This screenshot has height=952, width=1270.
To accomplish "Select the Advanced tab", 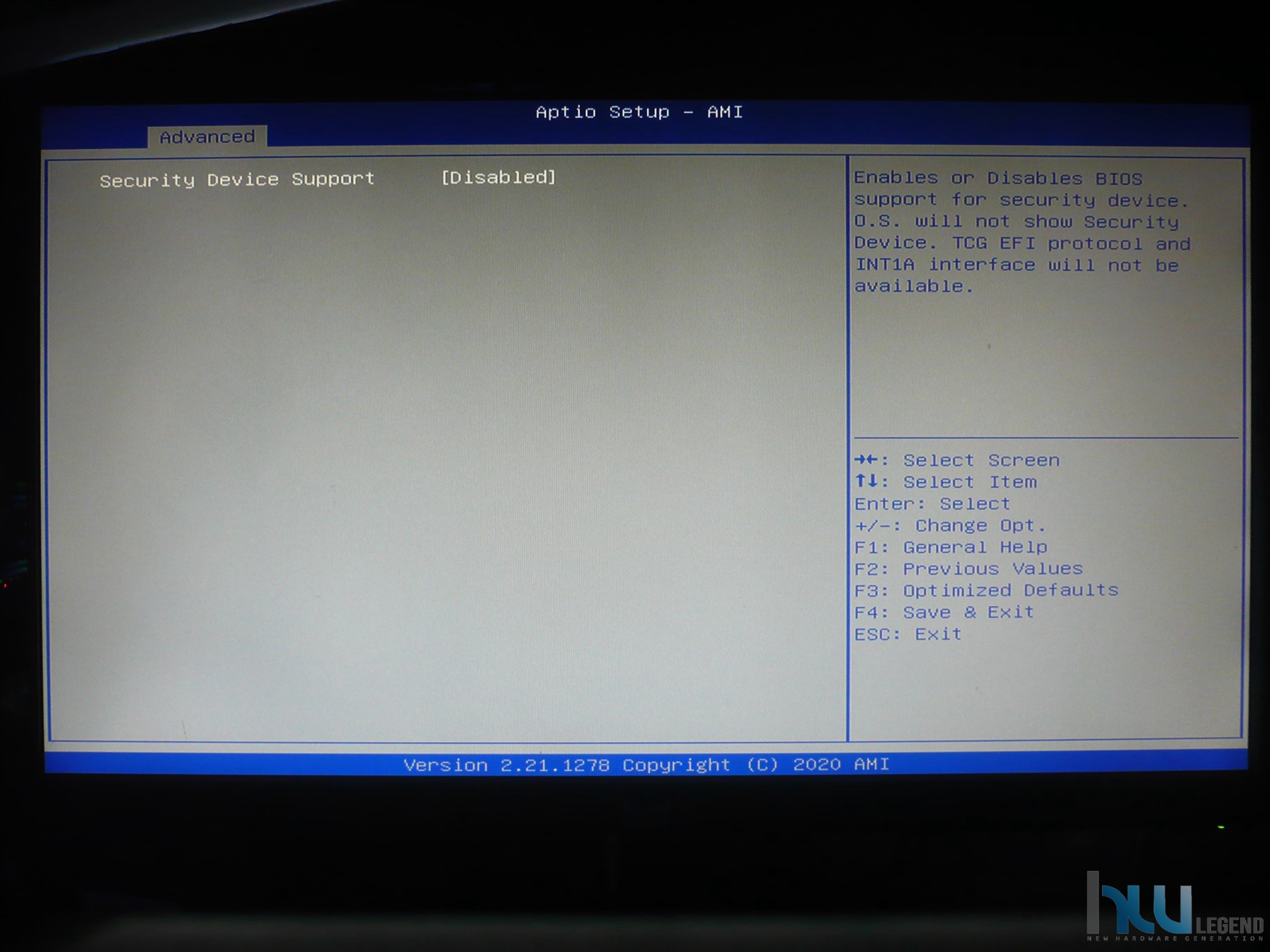I will pyautogui.click(x=207, y=137).
